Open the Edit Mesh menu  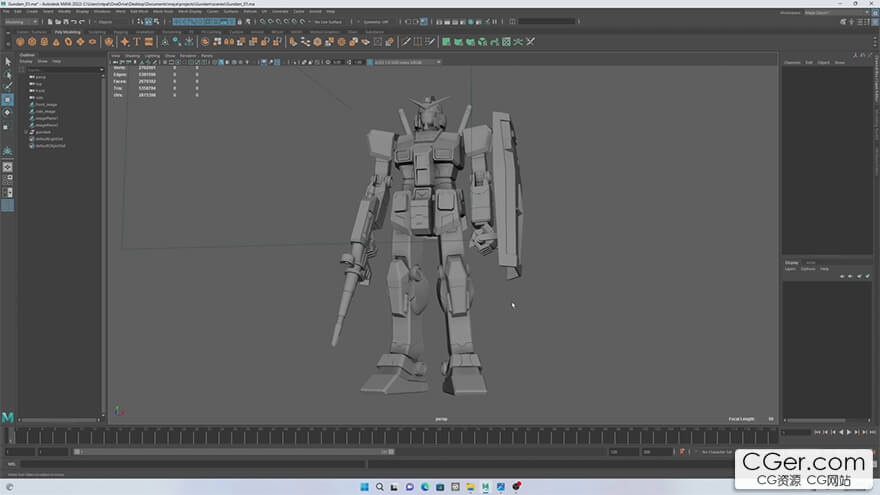(x=139, y=11)
